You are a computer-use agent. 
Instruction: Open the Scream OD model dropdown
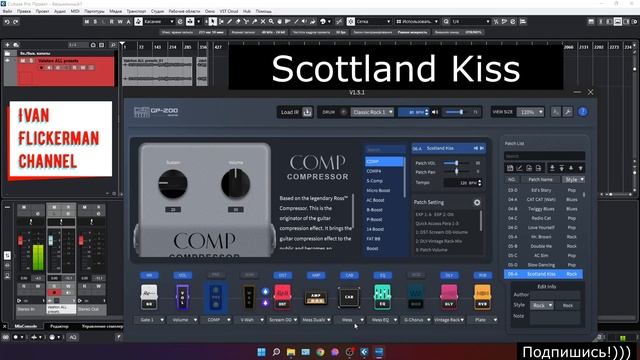(x=282, y=320)
